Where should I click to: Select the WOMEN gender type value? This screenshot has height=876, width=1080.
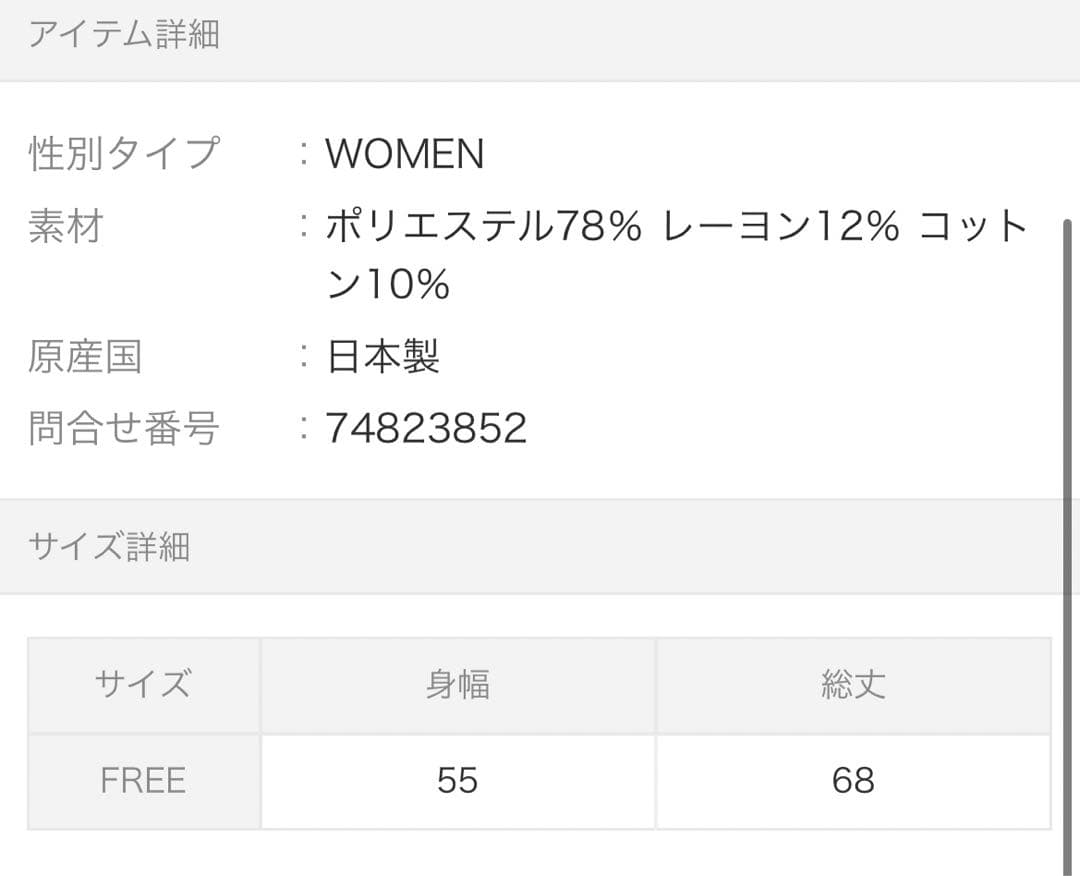405,154
